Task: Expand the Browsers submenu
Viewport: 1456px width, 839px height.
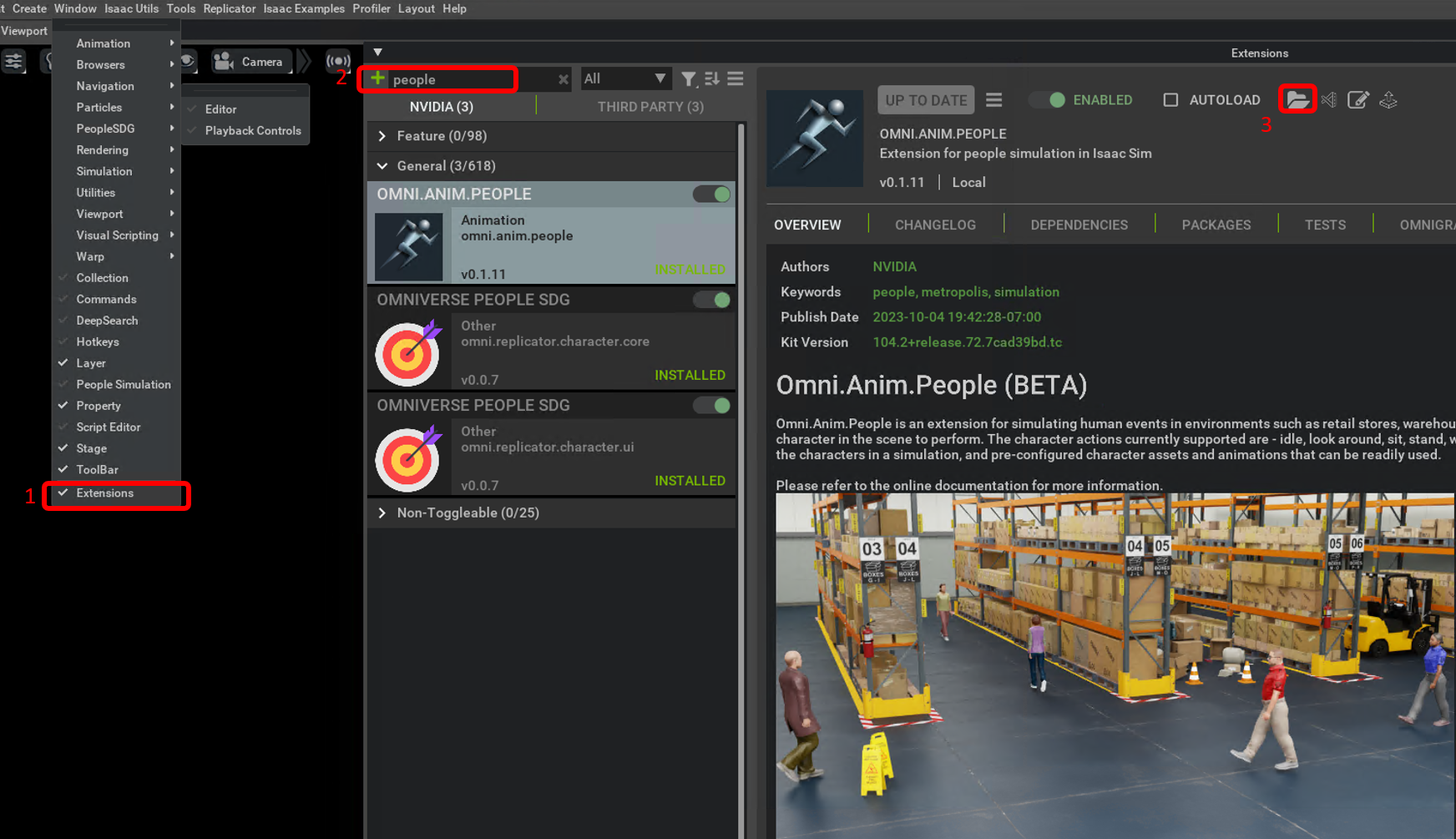Action: click(116, 65)
